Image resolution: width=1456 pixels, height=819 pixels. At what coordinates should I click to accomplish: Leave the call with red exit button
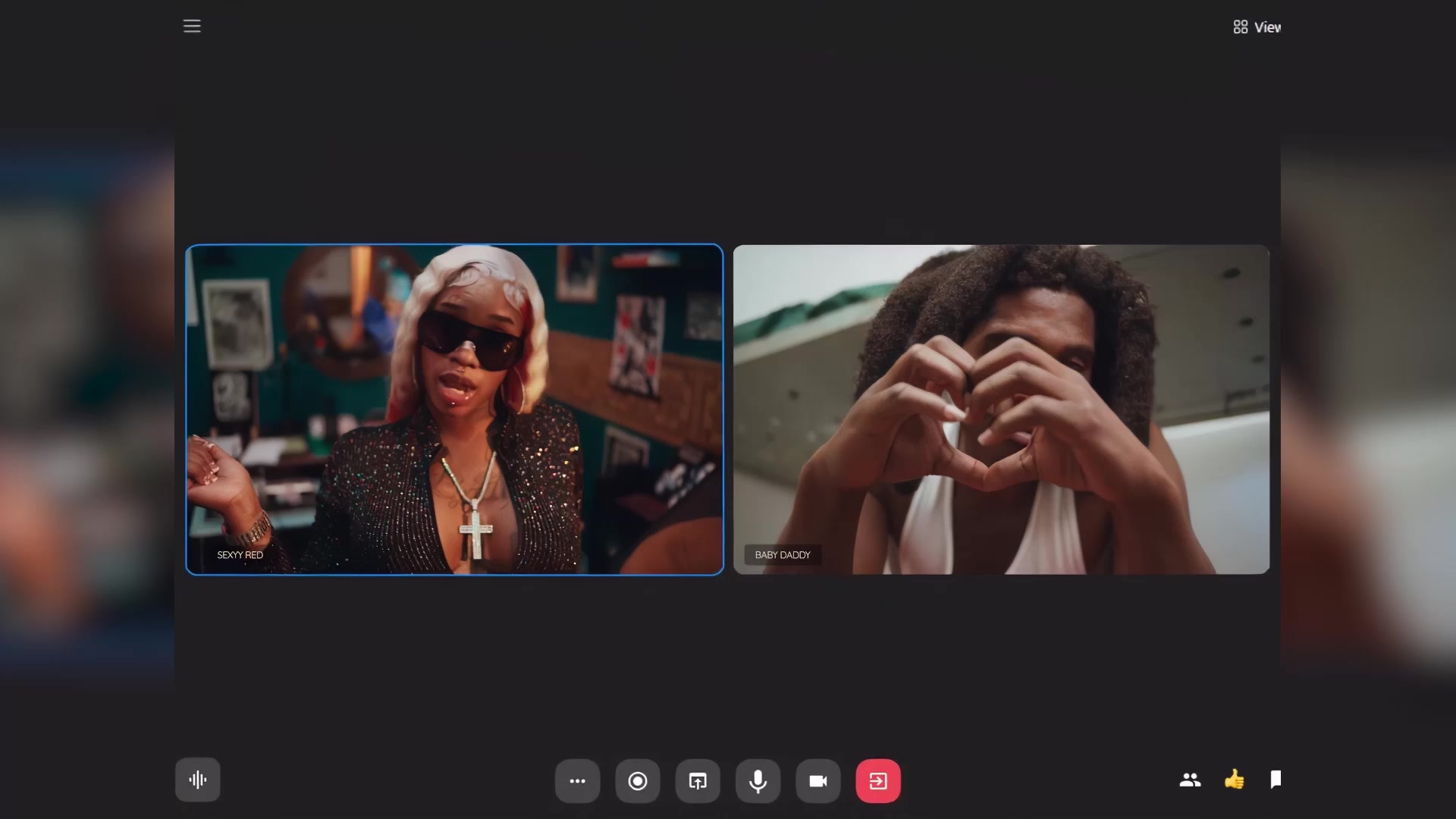pyautogui.click(x=878, y=781)
